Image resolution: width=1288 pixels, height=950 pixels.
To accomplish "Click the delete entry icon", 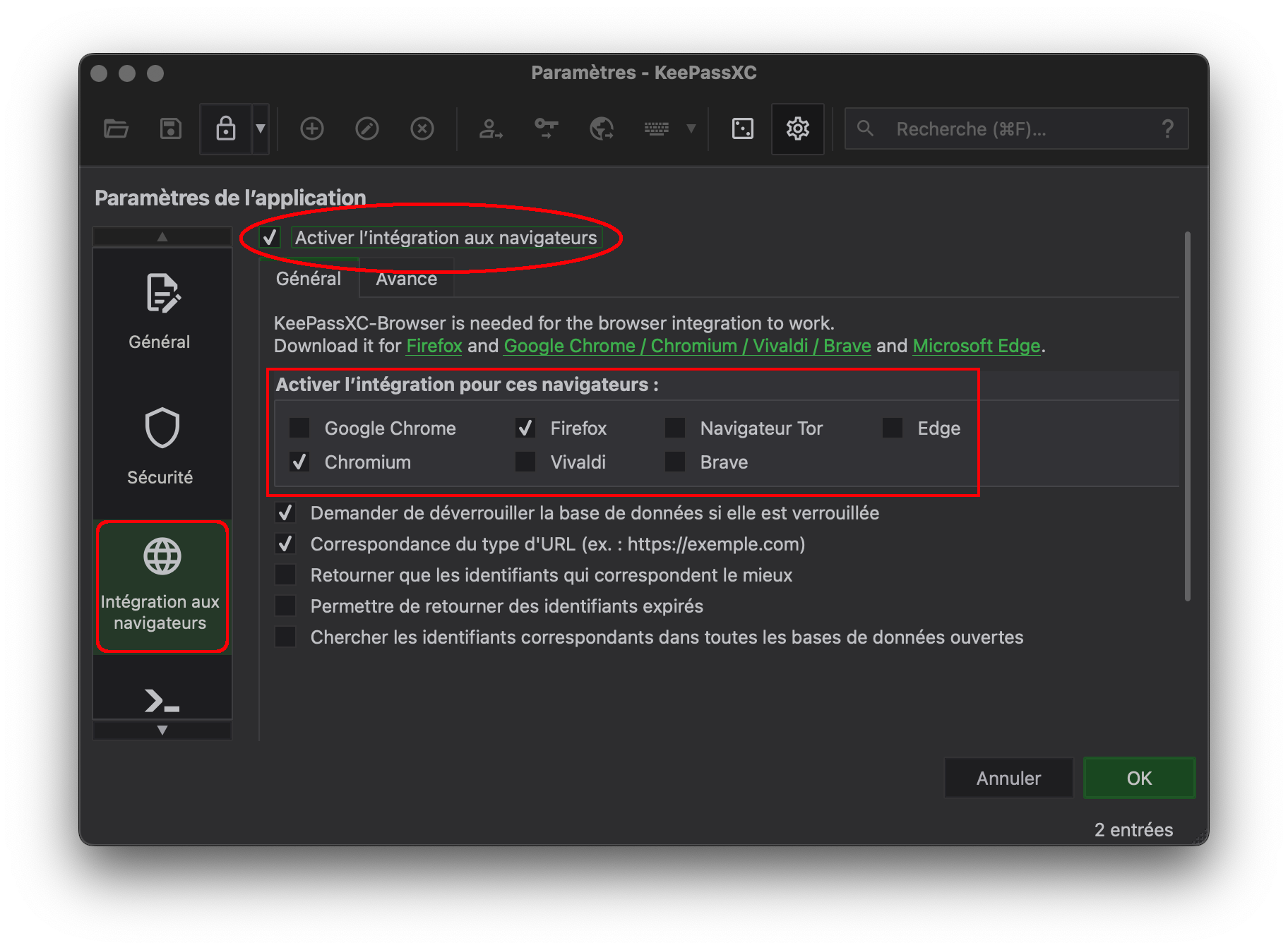I will tap(422, 128).
